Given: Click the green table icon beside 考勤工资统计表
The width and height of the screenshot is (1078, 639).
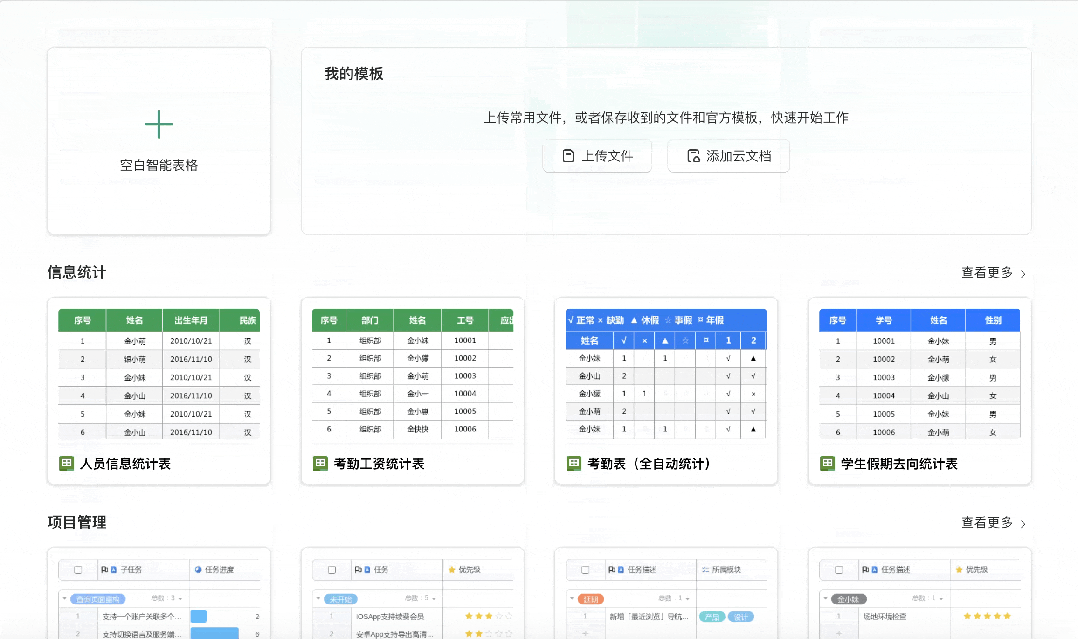Looking at the screenshot, I should tap(320, 463).
